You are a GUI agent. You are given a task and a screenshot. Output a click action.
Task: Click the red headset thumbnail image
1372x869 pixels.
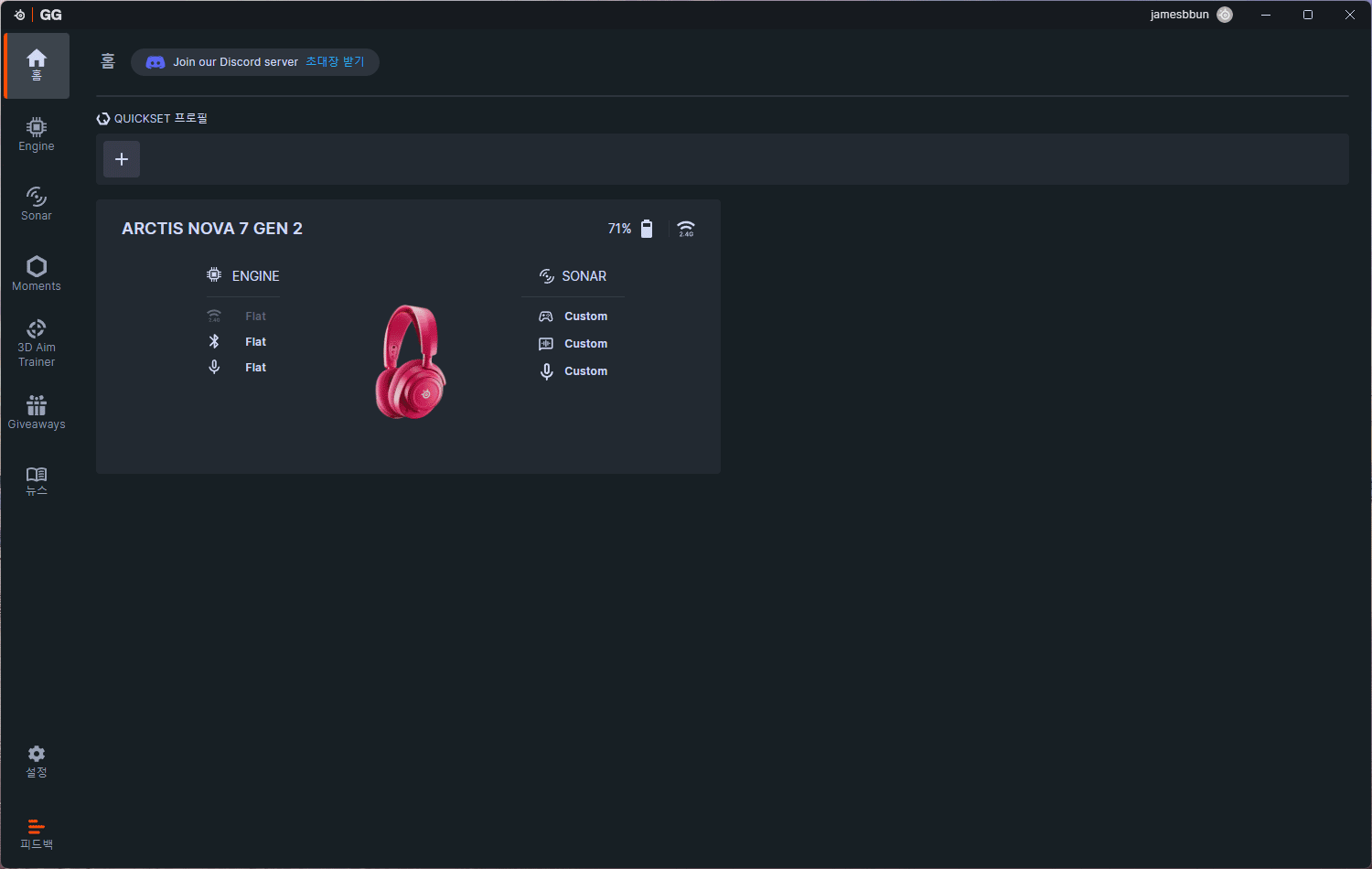pos(411,362)
